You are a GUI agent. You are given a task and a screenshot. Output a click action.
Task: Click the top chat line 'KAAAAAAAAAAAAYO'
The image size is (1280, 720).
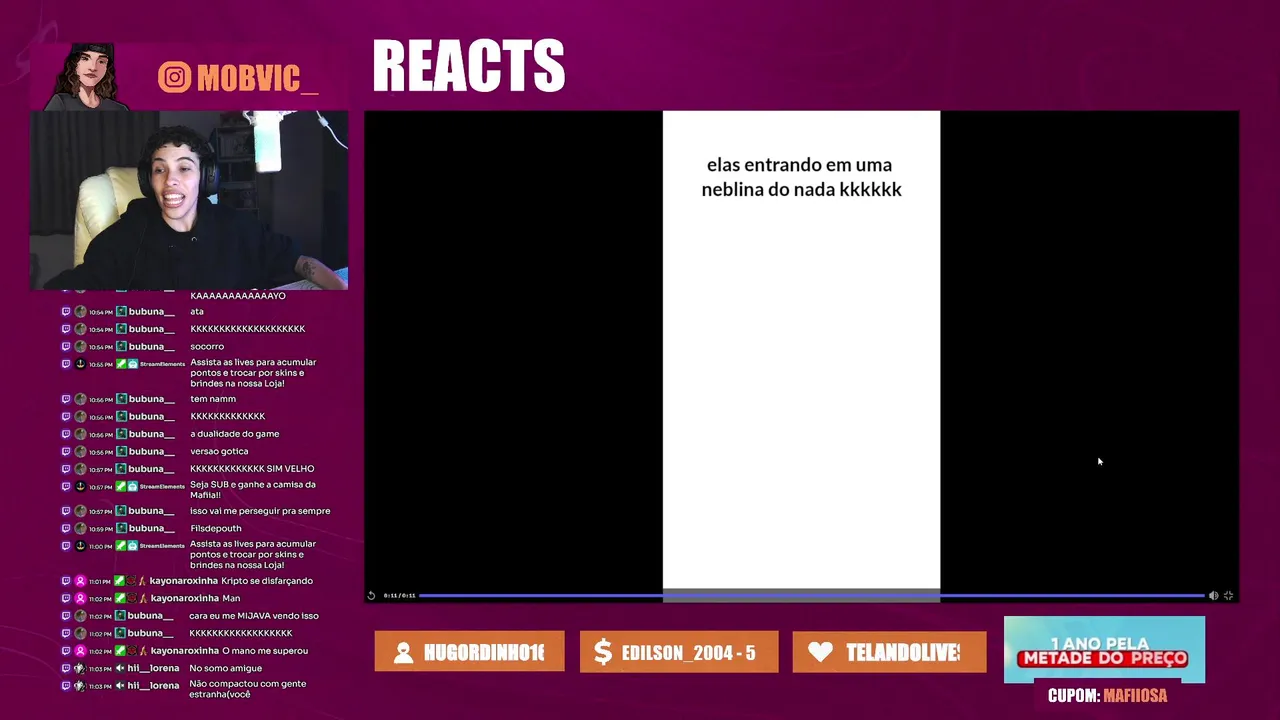click(x=238, y=296)
